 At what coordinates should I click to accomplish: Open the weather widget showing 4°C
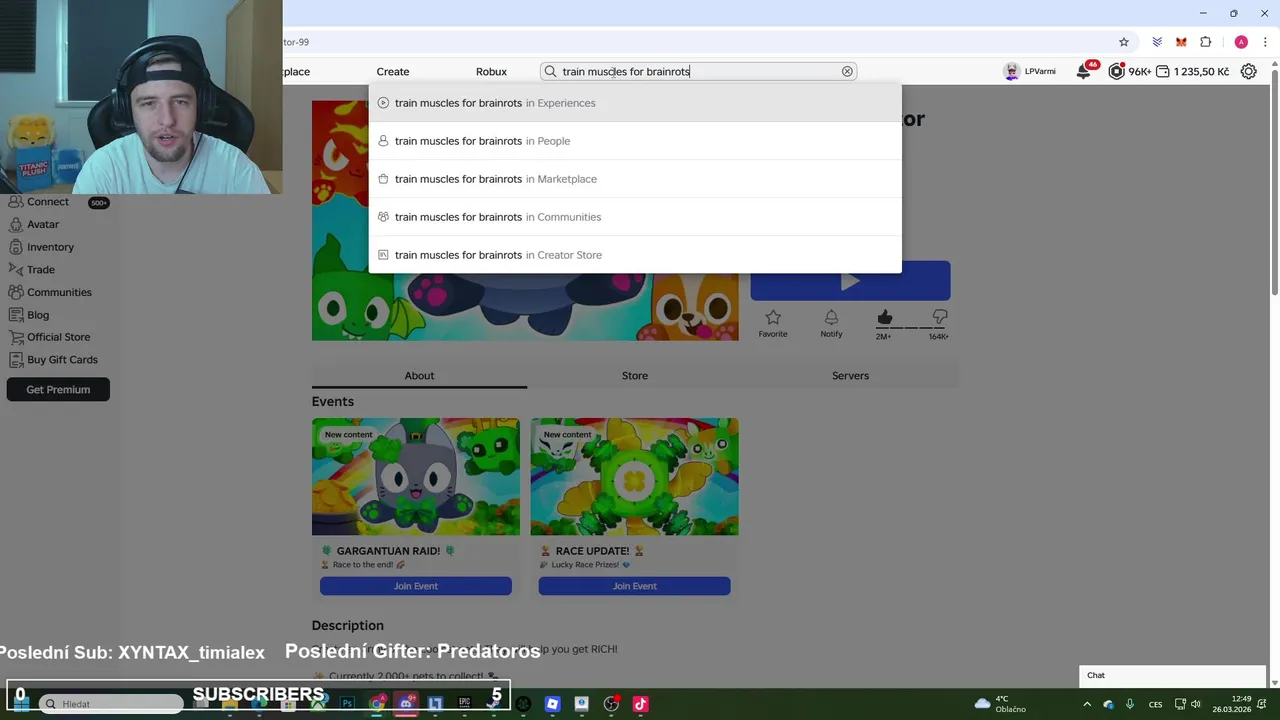coord(1000,704)
